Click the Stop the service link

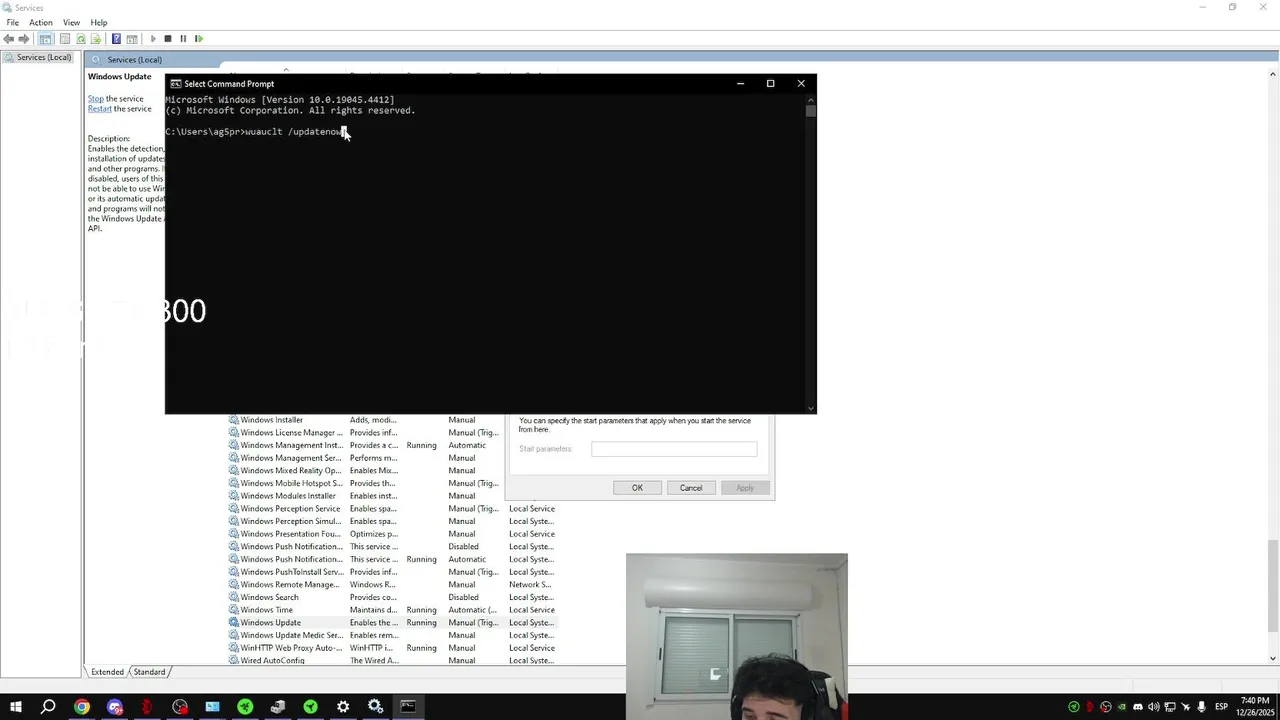point(96,99)
